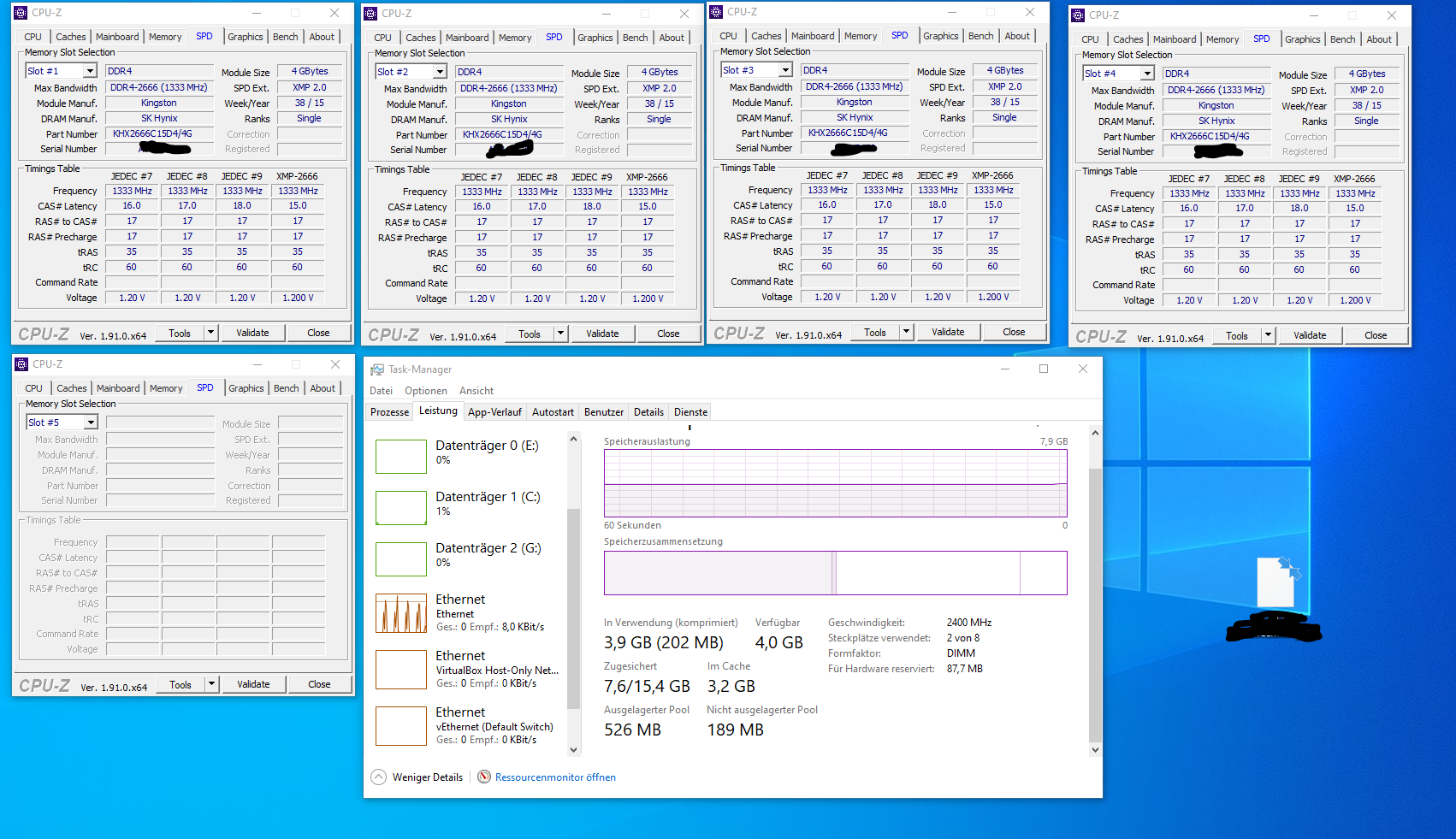Switch to the Autostart tab

point(553,412)
